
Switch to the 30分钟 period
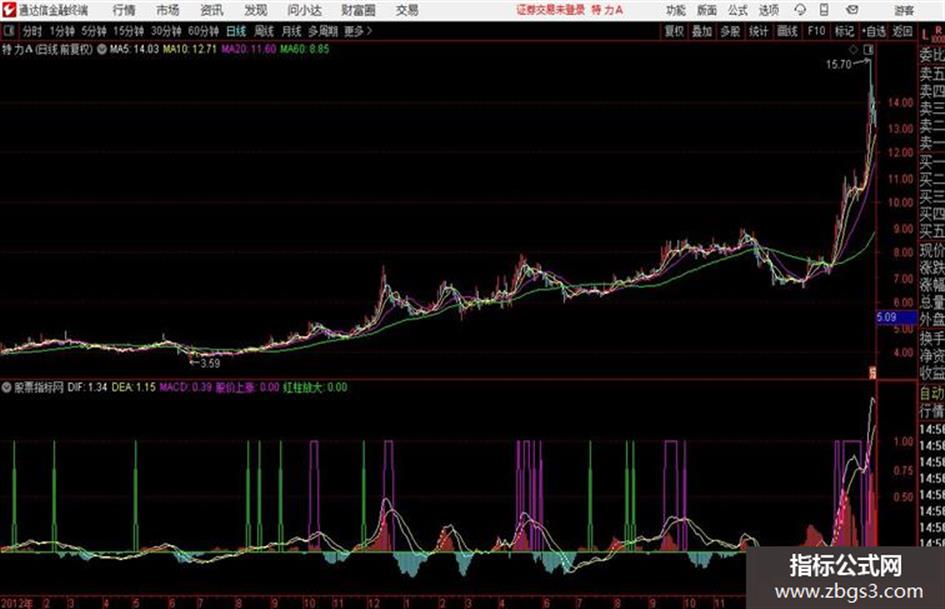coord(166,31)
